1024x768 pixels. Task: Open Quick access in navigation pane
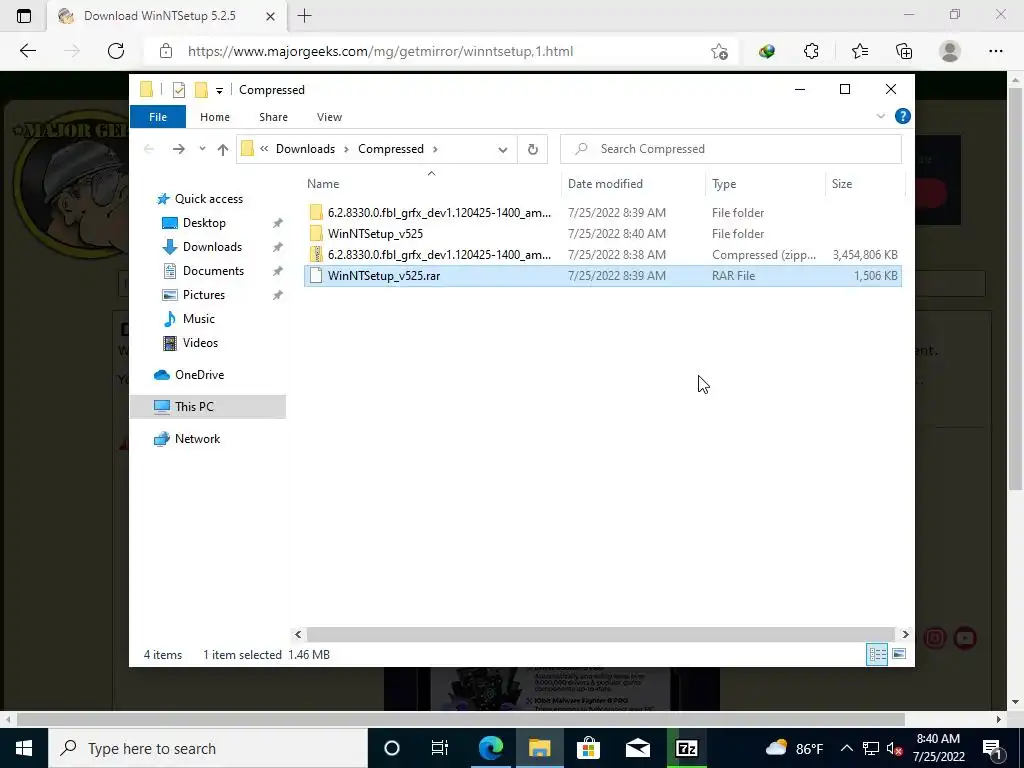[x=208, y=199]
